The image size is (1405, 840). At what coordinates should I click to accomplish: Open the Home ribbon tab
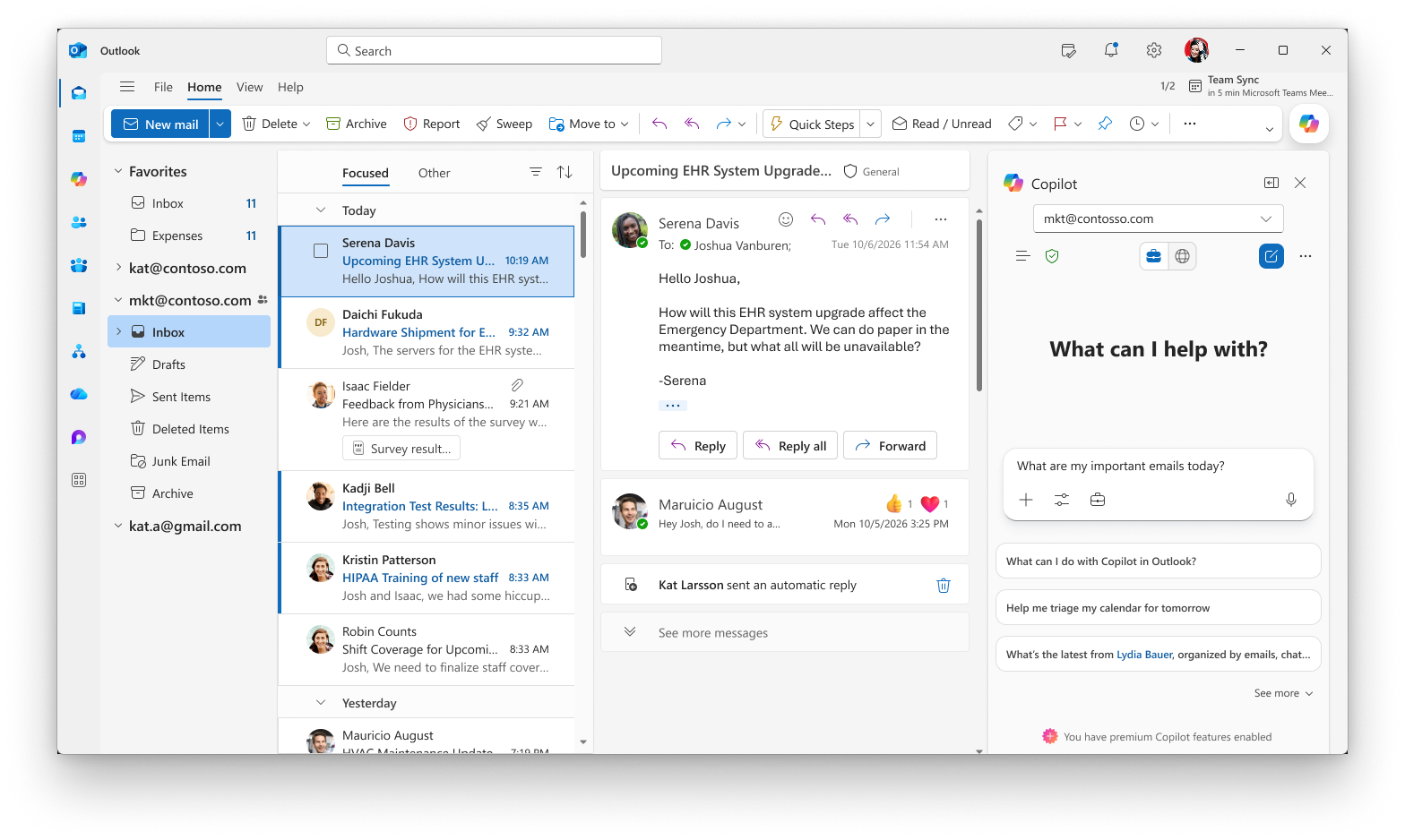point(204,87)
